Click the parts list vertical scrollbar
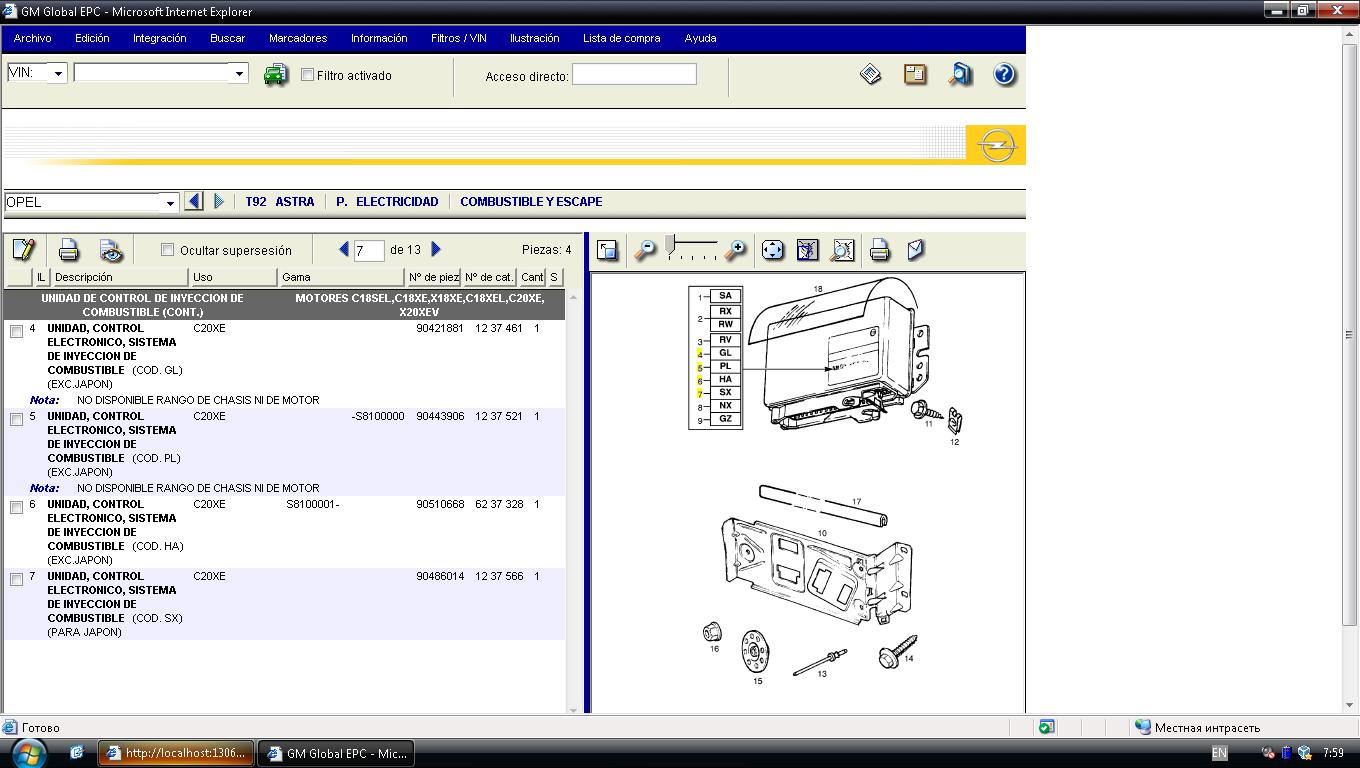Image resolution: width=1360 pixels, height=768 pixels. pyautogui.click(x=573, y=503)
